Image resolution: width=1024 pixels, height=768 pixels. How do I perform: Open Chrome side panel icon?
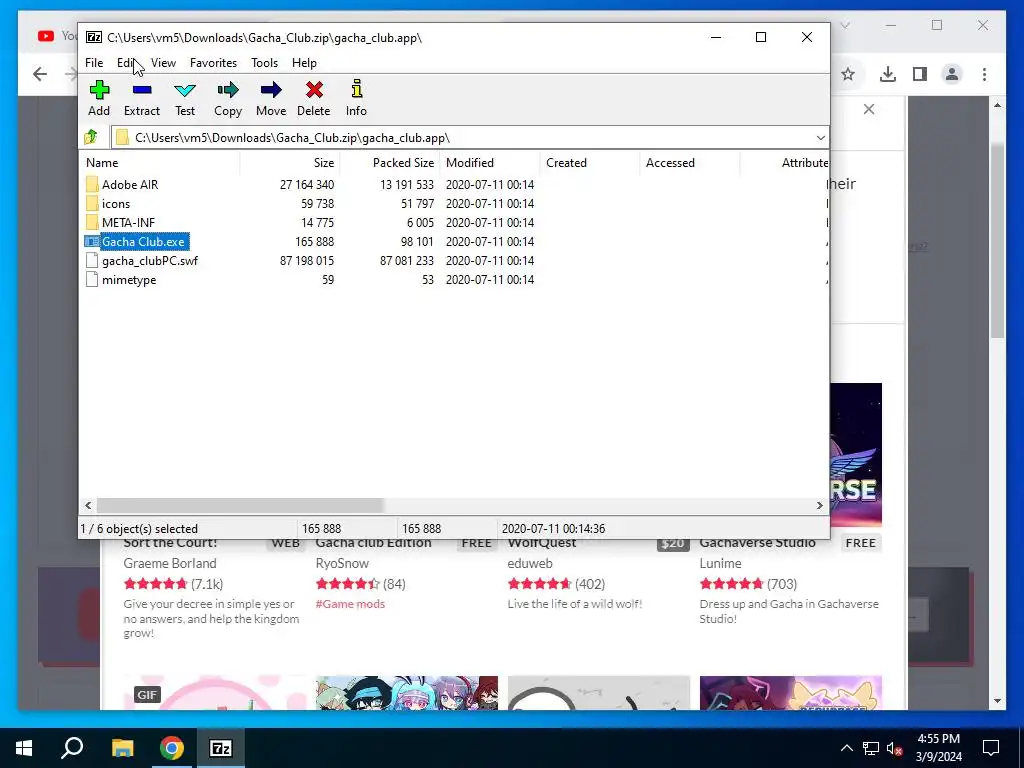[920, 74]
